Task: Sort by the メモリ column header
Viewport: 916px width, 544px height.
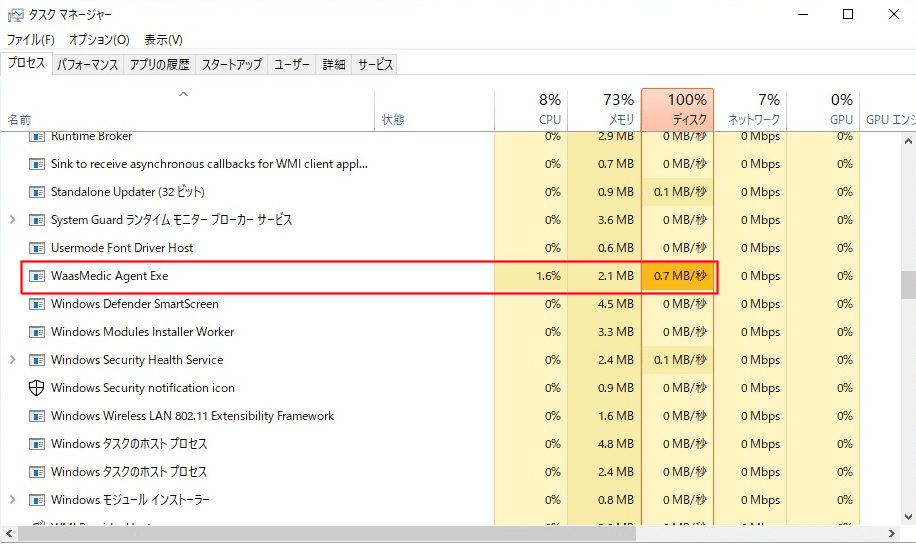Action: tap(604, 110)
